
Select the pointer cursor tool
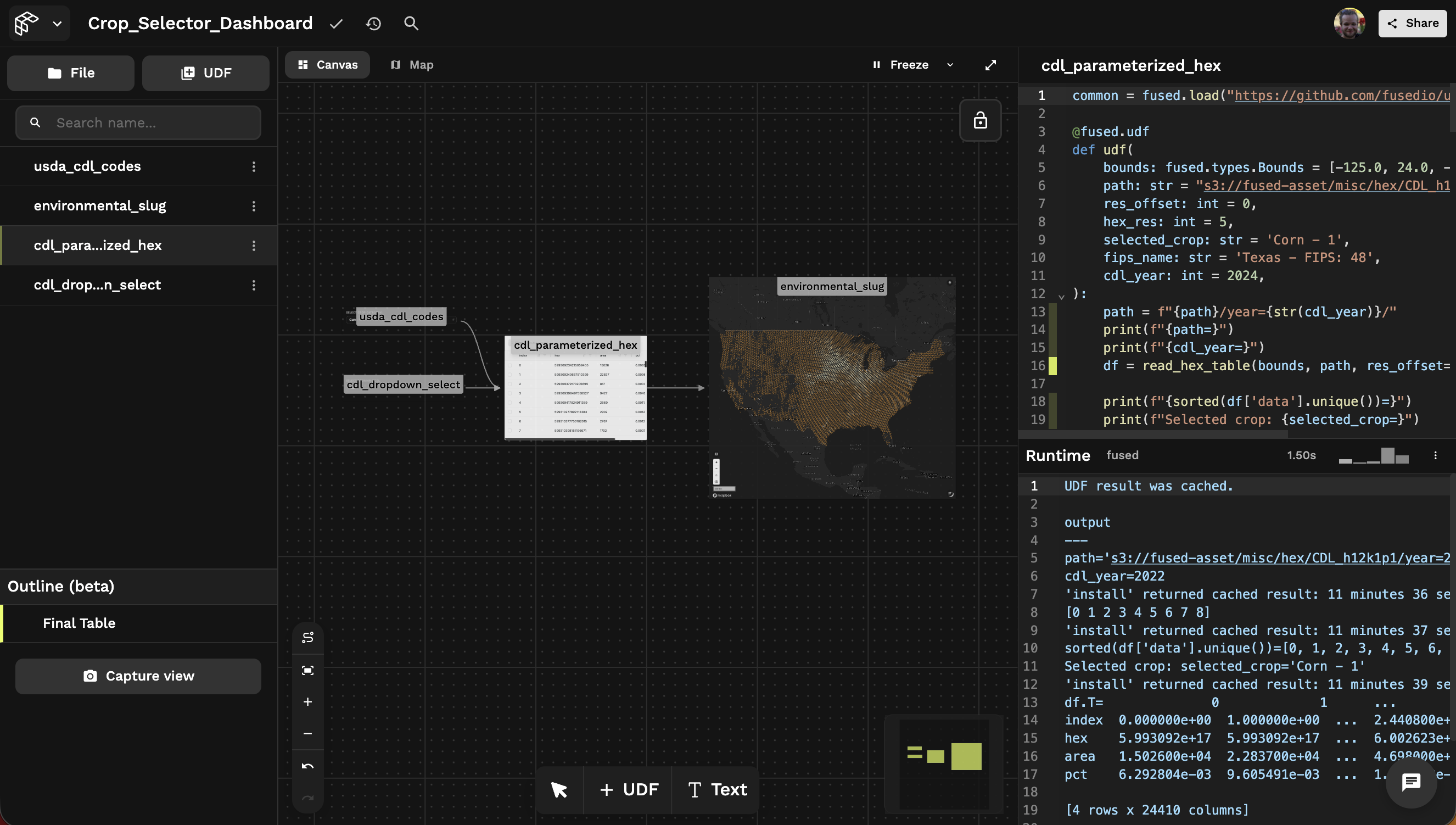pyautogui.click(x=558, y=789)
